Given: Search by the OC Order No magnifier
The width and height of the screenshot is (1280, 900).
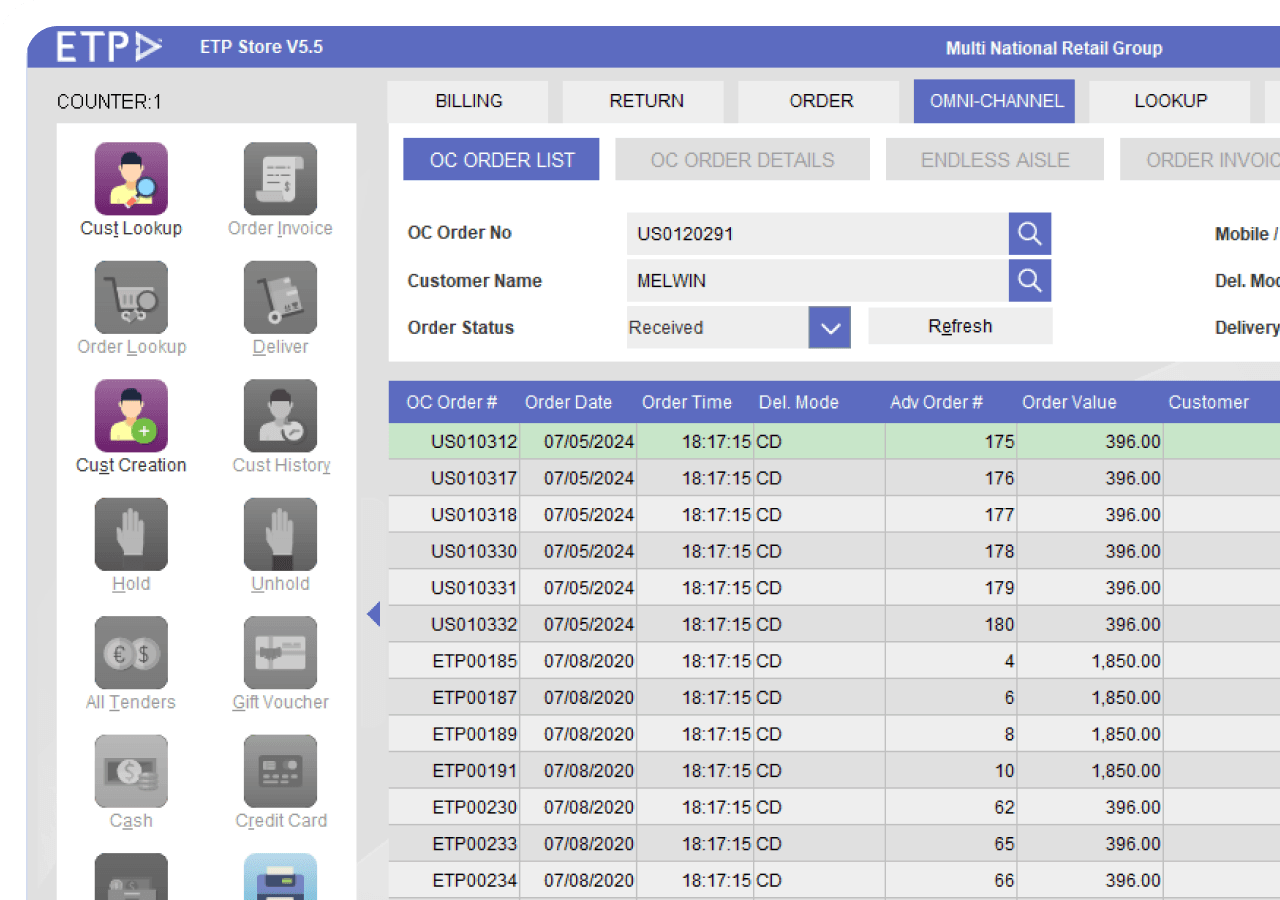Looking at the screenshot, I should click(1029, 234).
